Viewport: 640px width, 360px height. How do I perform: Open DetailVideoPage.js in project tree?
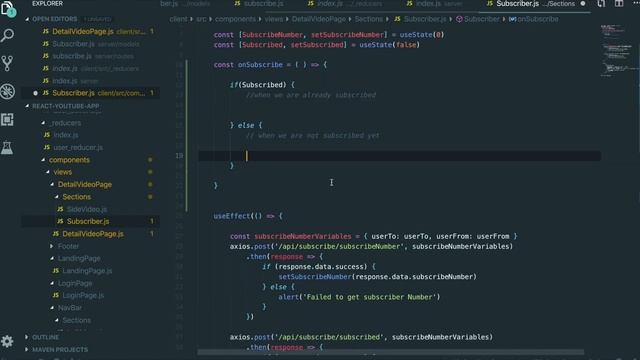pyautogui.click(x=93, y=234)
